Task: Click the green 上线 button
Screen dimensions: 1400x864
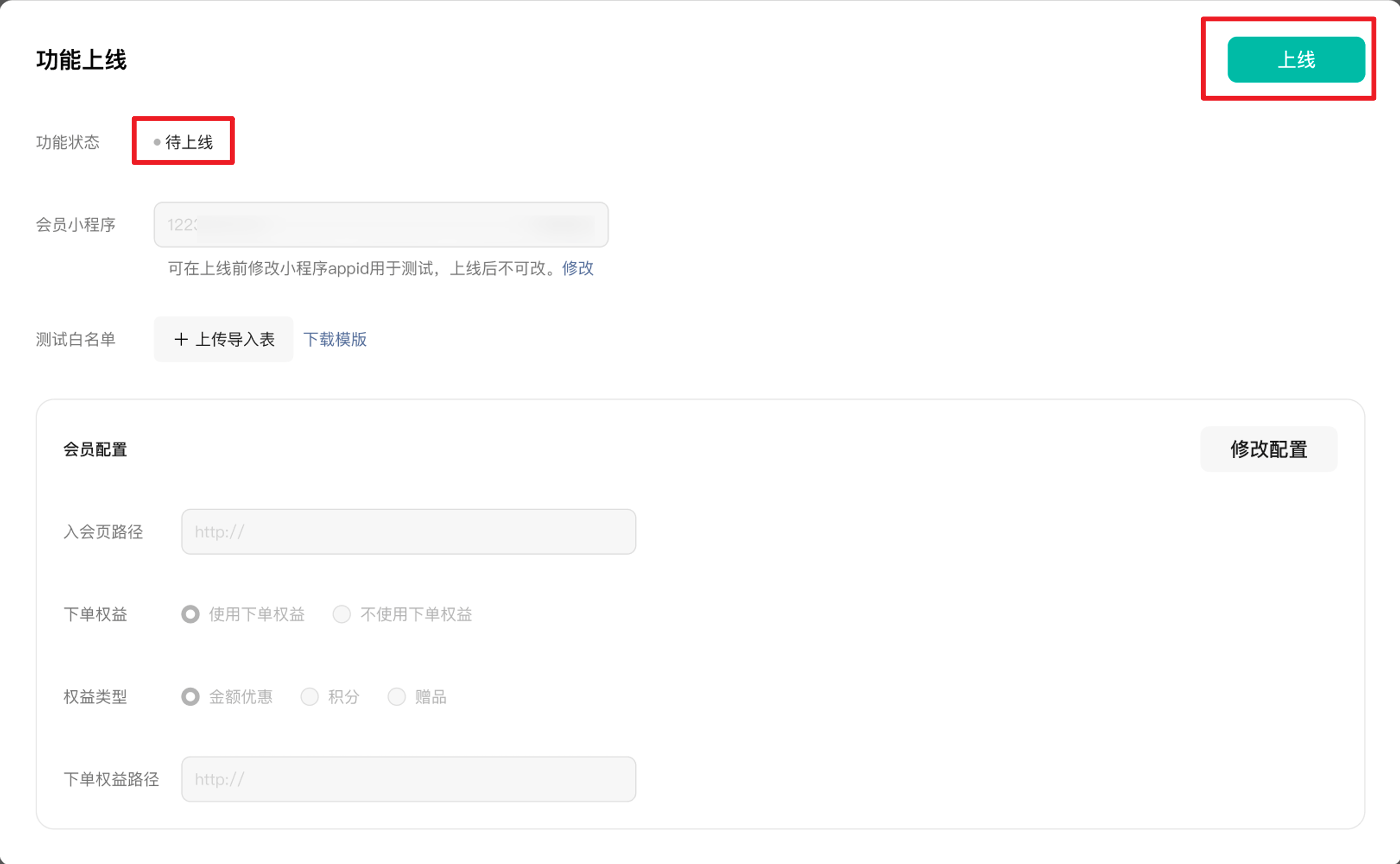Action: [1296, 59]
